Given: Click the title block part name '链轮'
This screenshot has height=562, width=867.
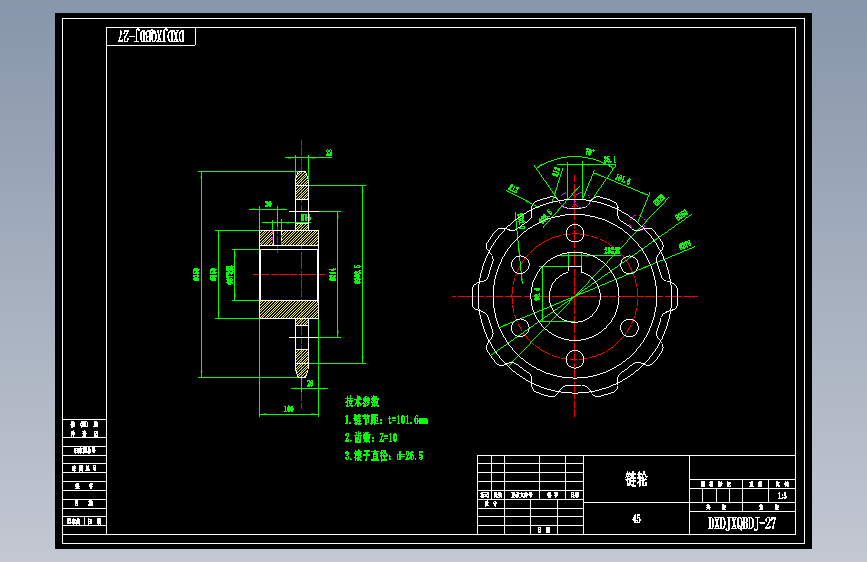Looking at the screenshot, I should tap(636, 479).
